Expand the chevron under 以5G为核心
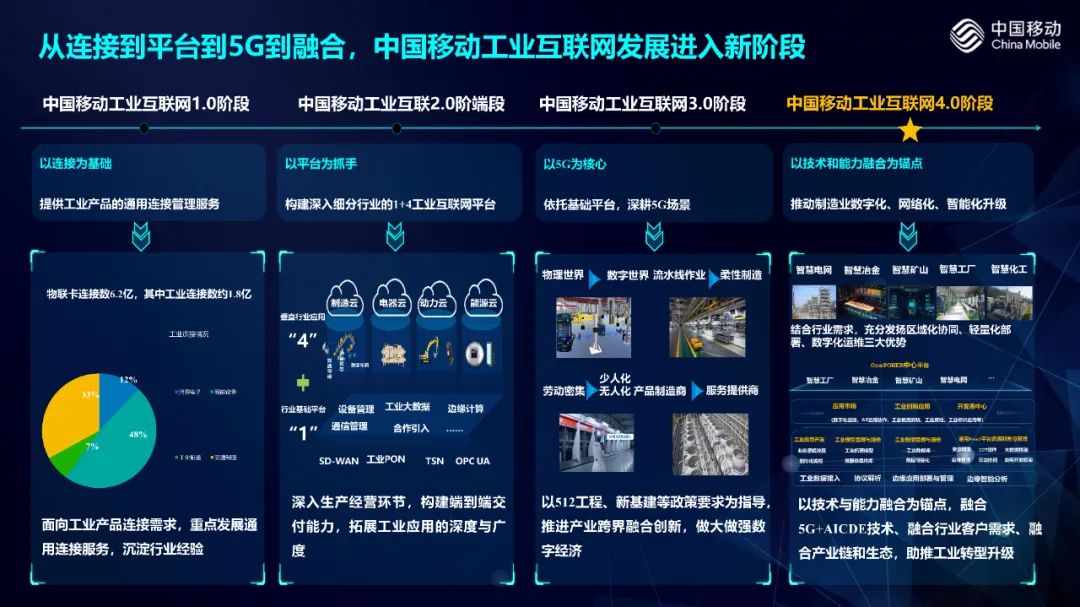The width and height of the screenshot is (1080, 607). click(x=653, y=237)
